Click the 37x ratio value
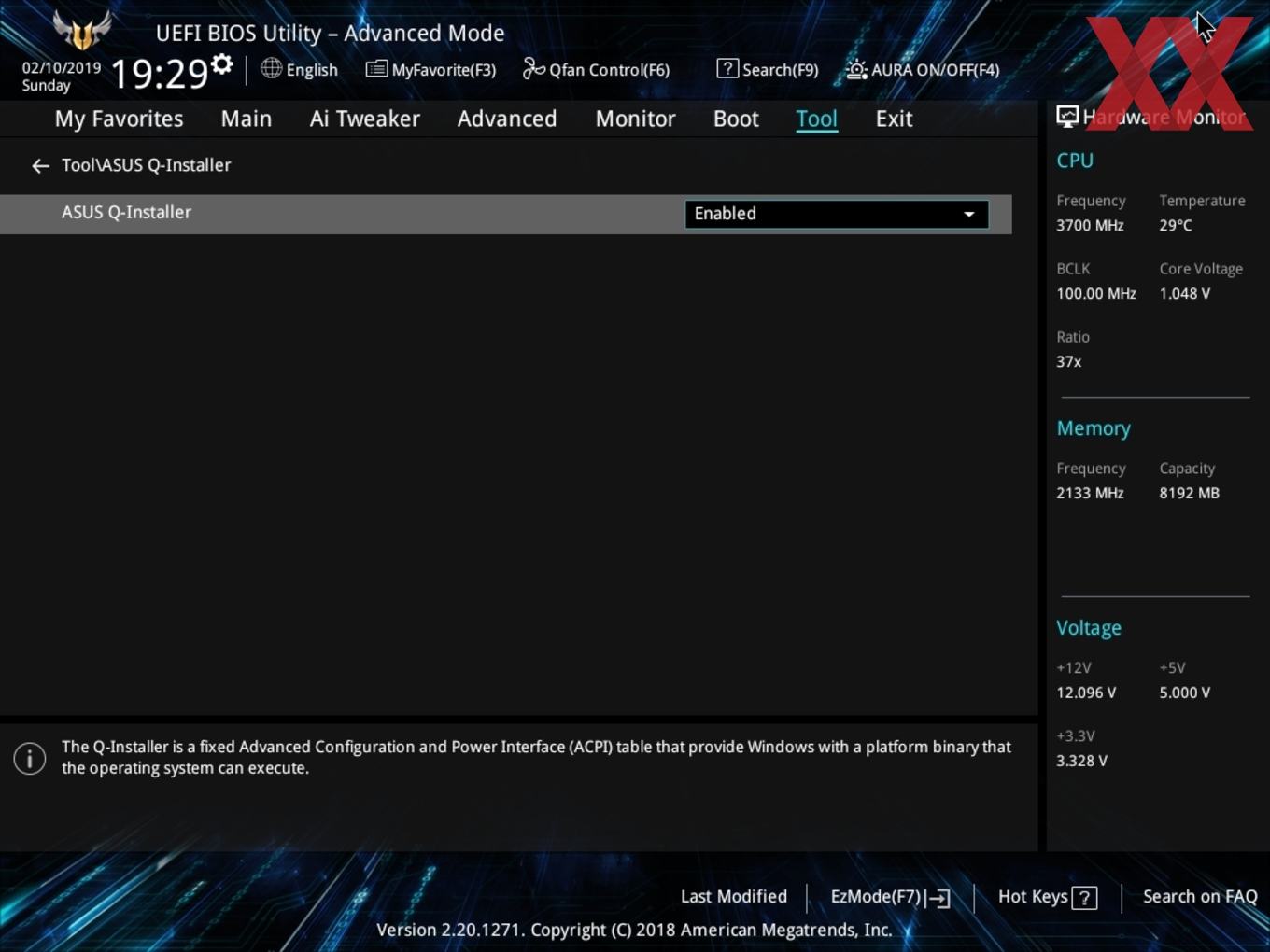 1069,361
